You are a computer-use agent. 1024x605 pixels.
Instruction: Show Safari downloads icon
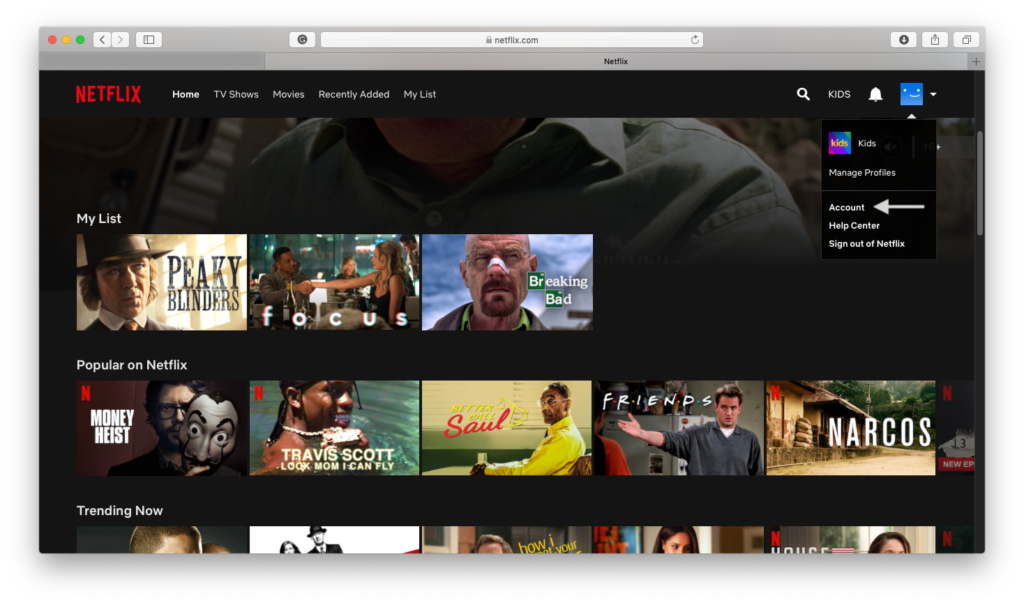pyautogui.click(x=904, y=40)
